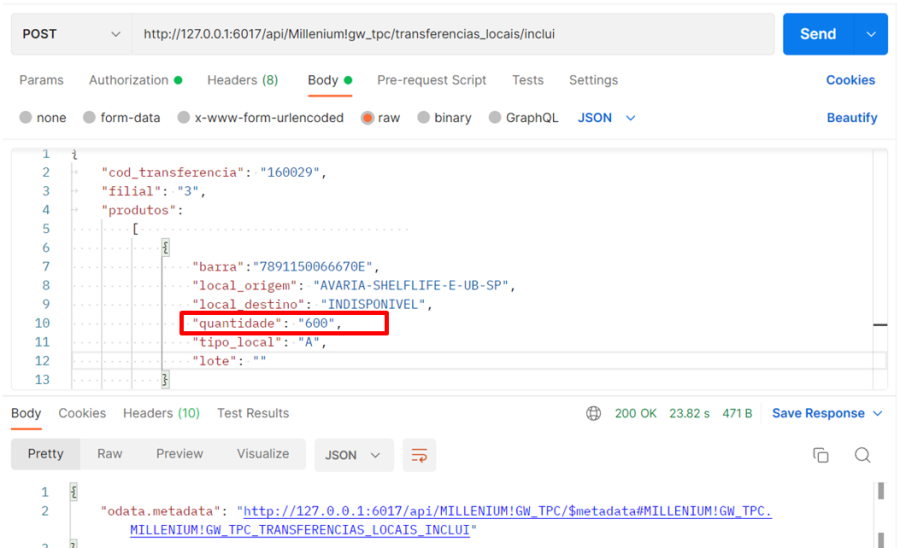Open the response Cookies tab
Screen dimensions: 900x548
tap(82, 413)
